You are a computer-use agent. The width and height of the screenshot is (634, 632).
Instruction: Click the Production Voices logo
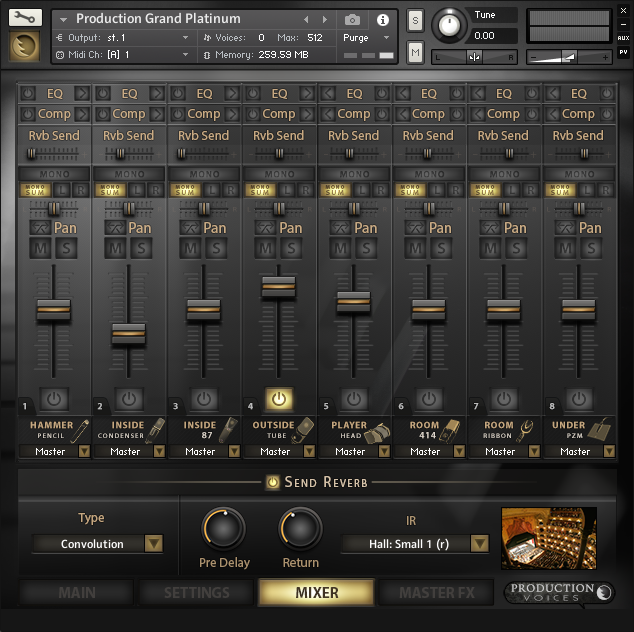point(559,593)
